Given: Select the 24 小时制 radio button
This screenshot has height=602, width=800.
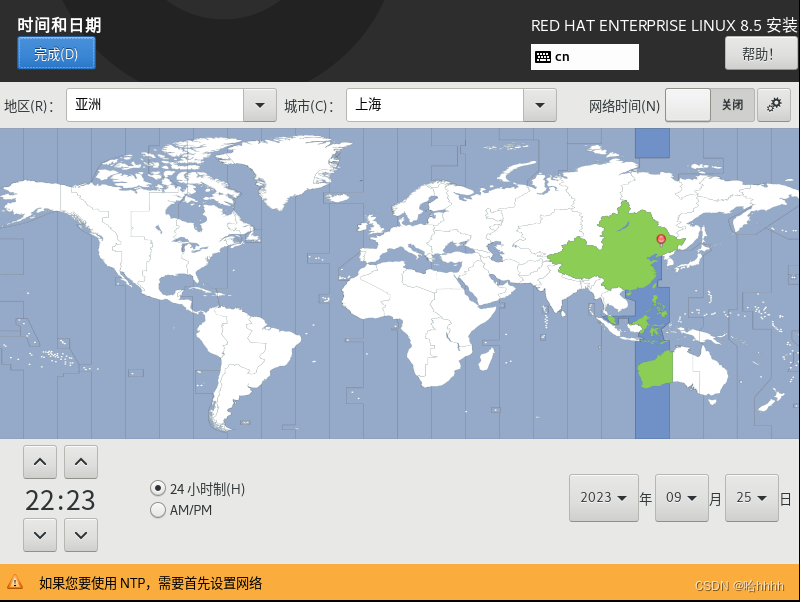Looking at the screenshot, I should (158, 488).
